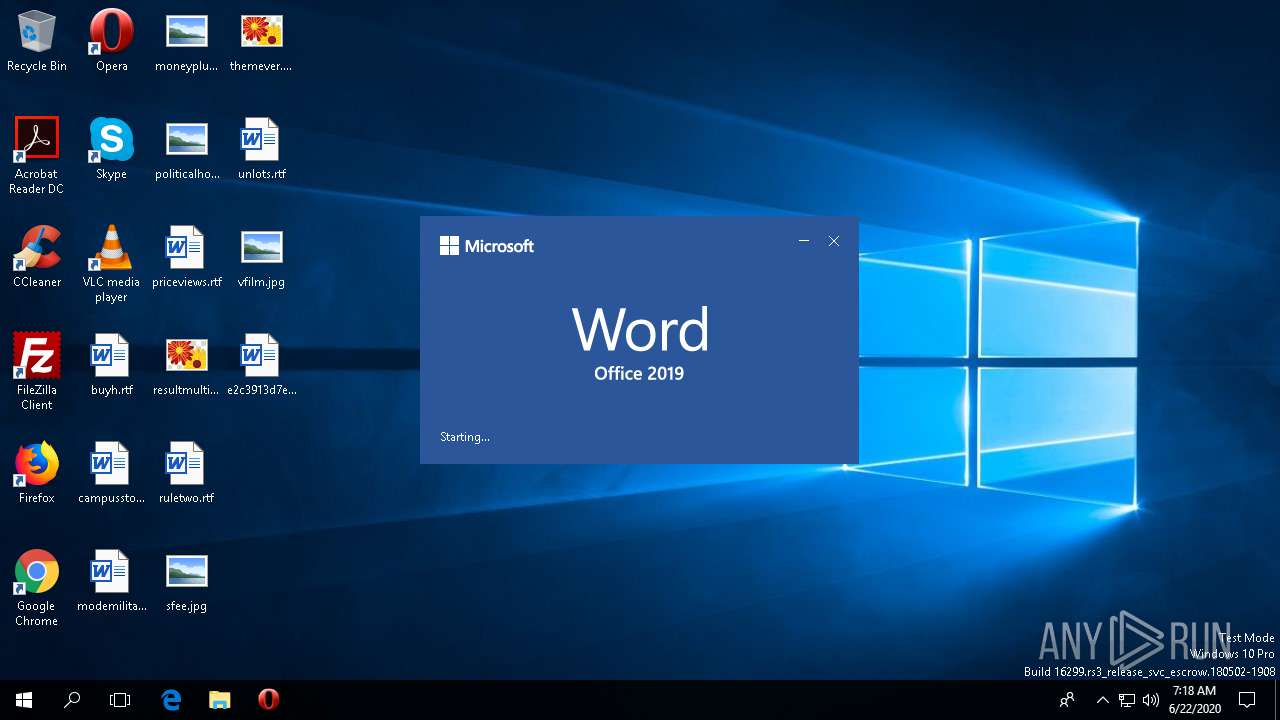
Task: Select the sfee.jpg image file
Action: 187,581
